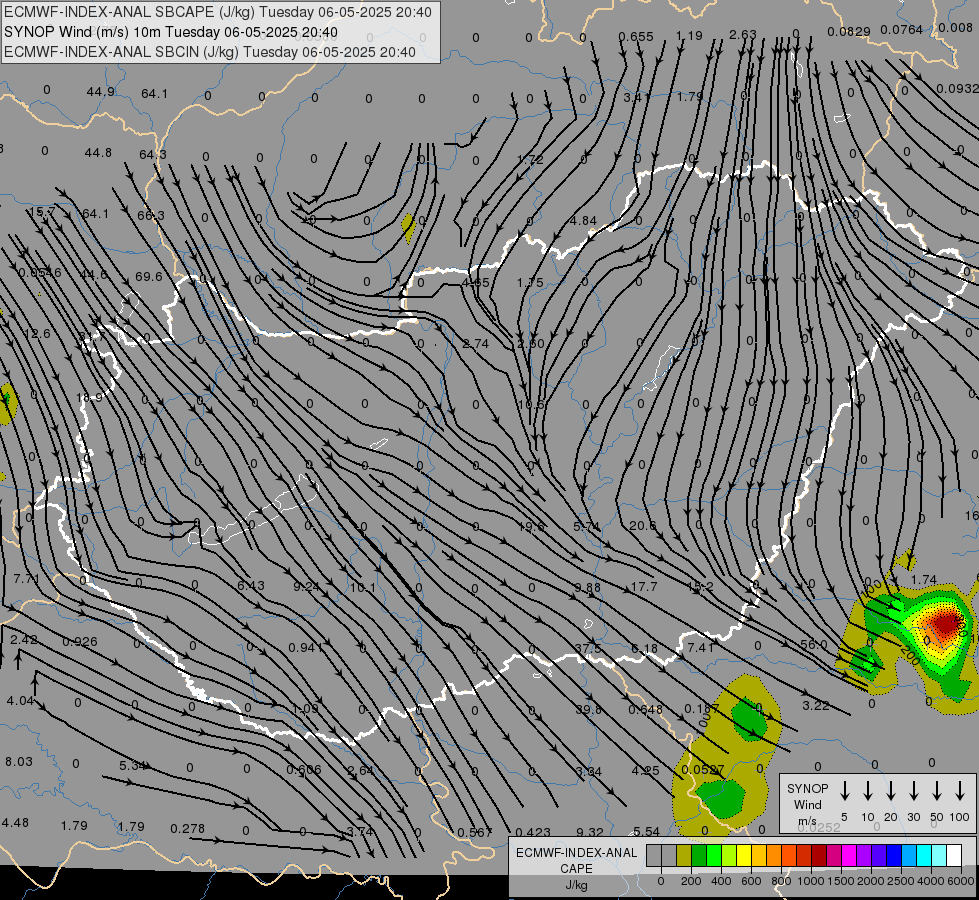This screenshot has width=979, height=900.
Task: Click the wind arrow above the 10 label
Action: point(868,791)
